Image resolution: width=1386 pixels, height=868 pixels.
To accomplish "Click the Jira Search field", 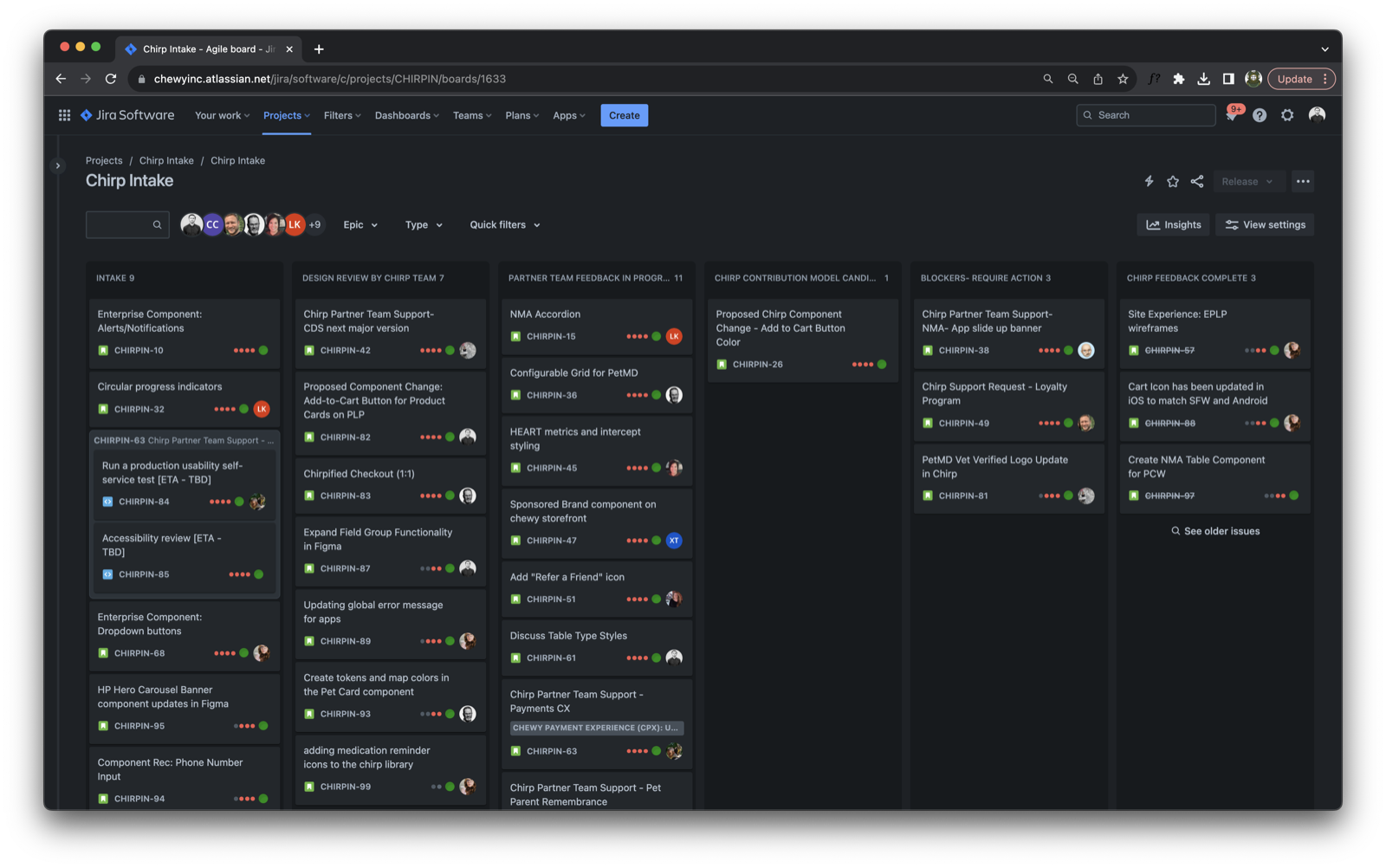I will point(1146,115).
